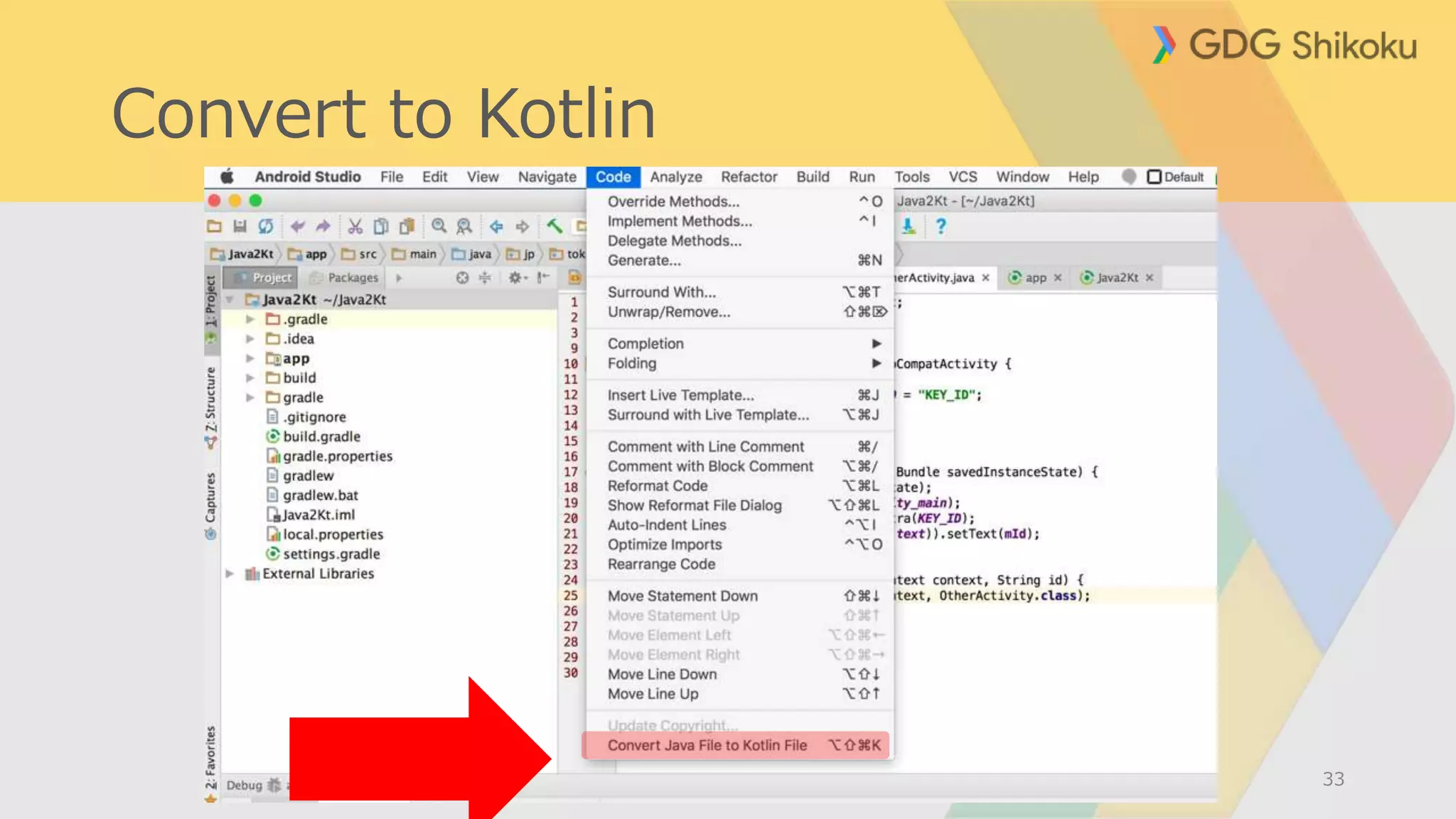Click the menu bar notification circle icon
The width and height of the screenshot is (1456, 819).
(x=1128, y=176)
